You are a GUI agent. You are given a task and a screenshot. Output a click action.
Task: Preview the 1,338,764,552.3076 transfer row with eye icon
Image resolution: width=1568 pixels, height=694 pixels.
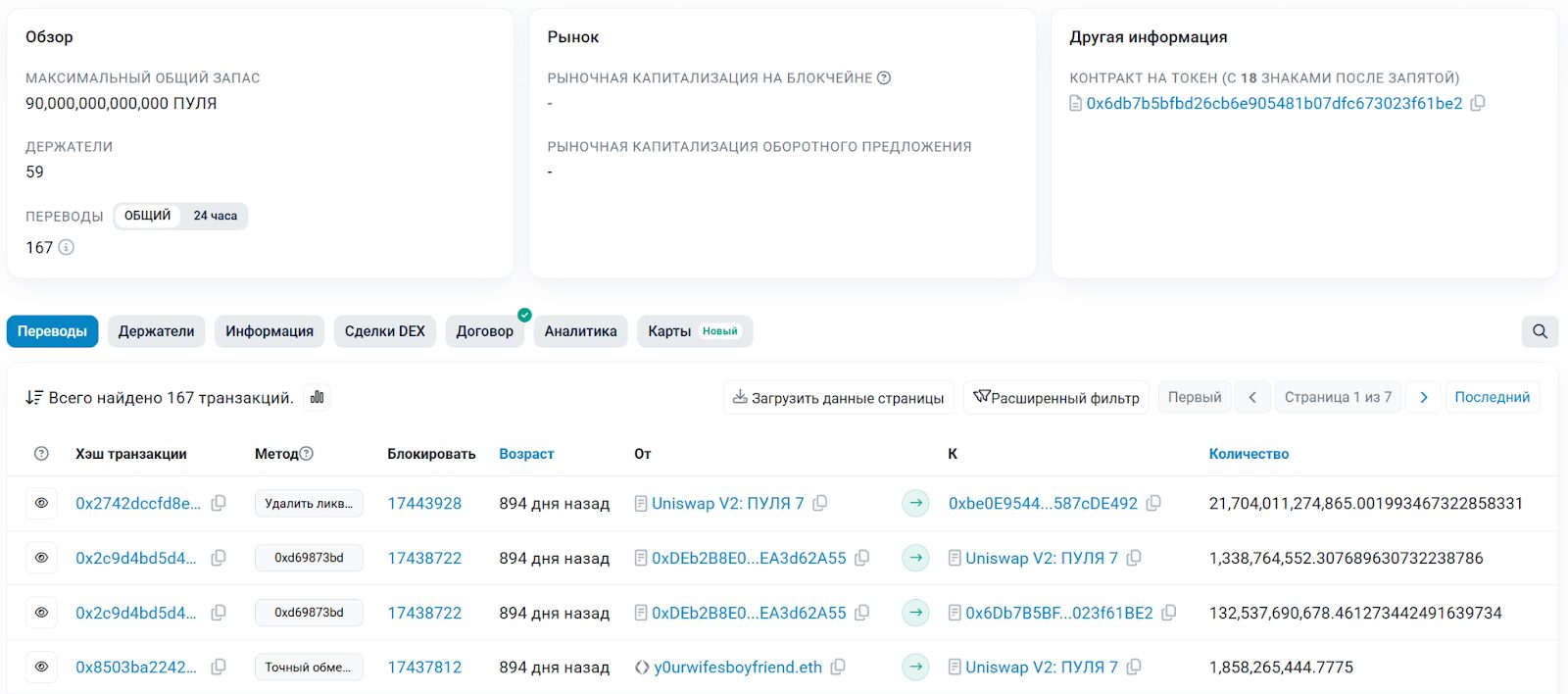click(41, 558)
